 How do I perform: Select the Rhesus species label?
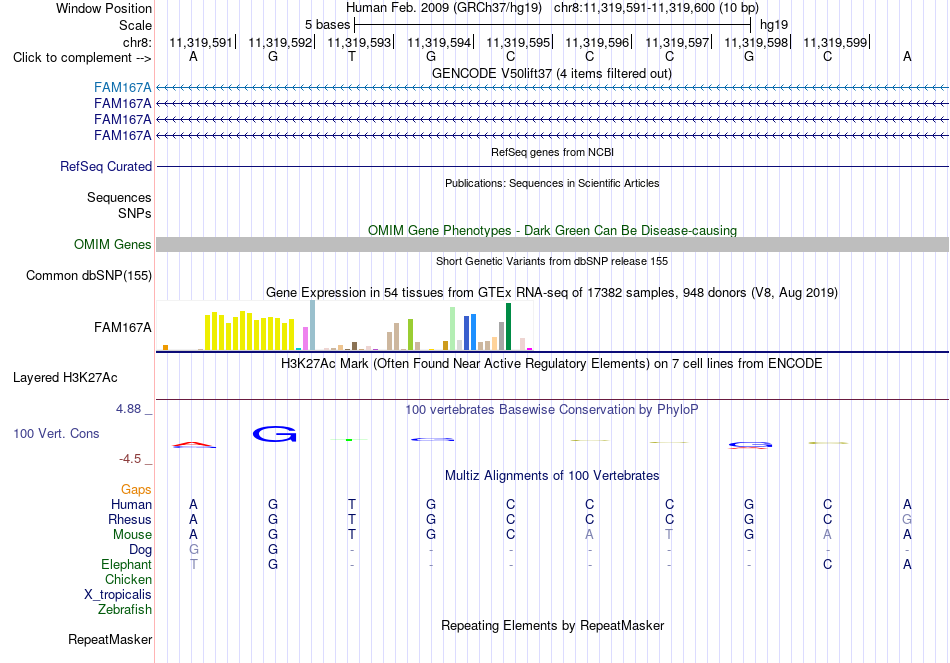[x=130, y=519]
